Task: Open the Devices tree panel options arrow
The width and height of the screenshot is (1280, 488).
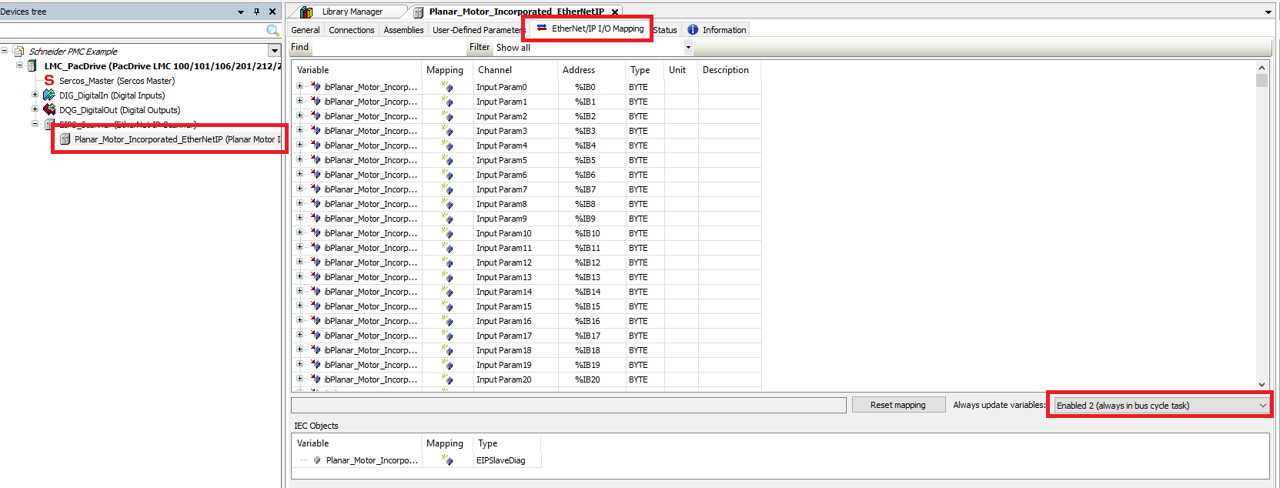Action: (x=241, y=12)
